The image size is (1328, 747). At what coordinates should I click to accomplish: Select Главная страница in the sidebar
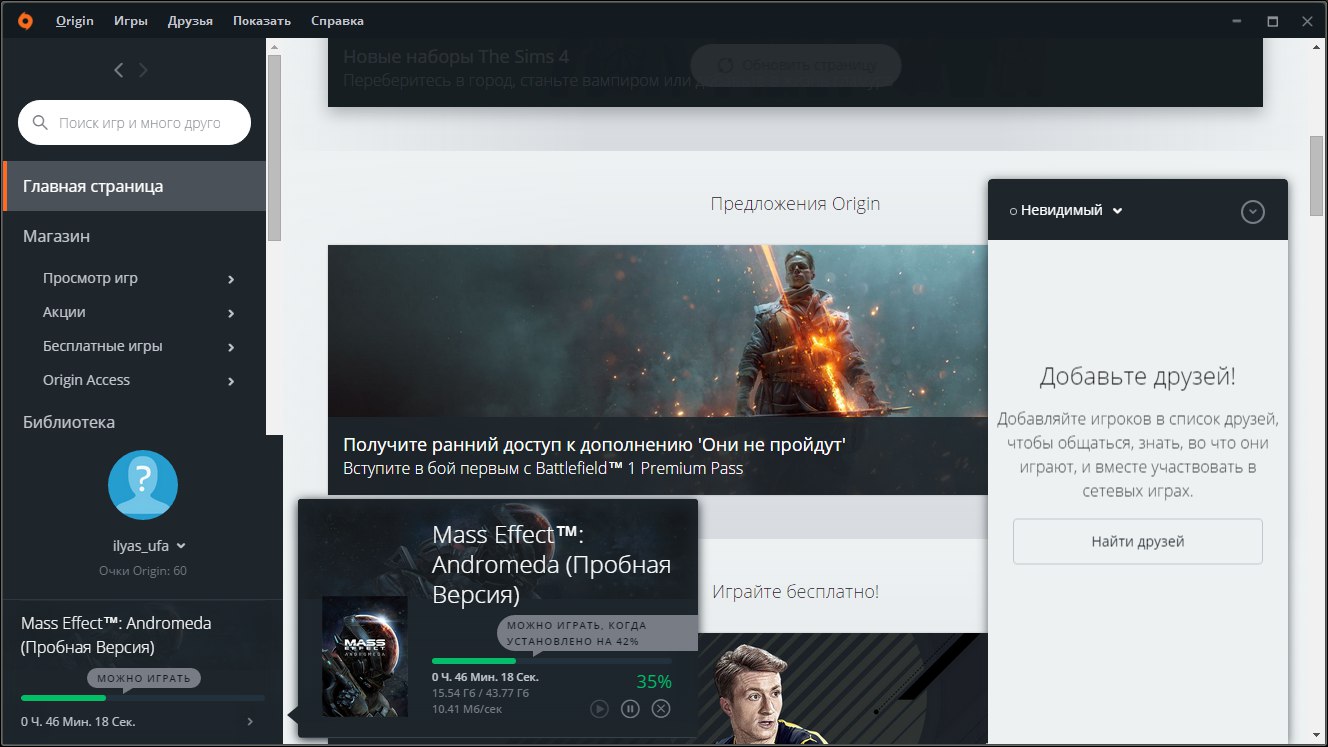point(135,186)
